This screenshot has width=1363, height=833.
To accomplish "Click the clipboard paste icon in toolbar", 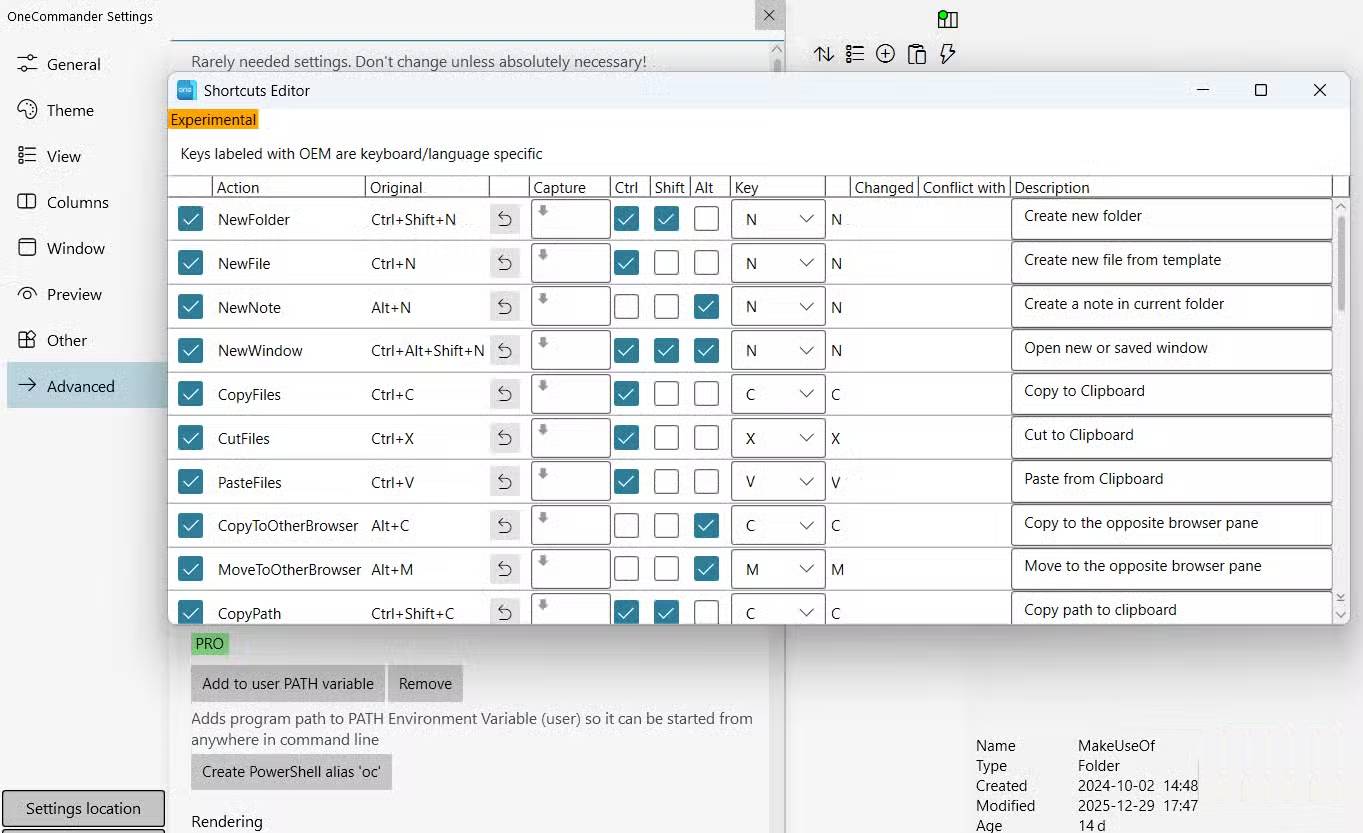I will 916,54.
